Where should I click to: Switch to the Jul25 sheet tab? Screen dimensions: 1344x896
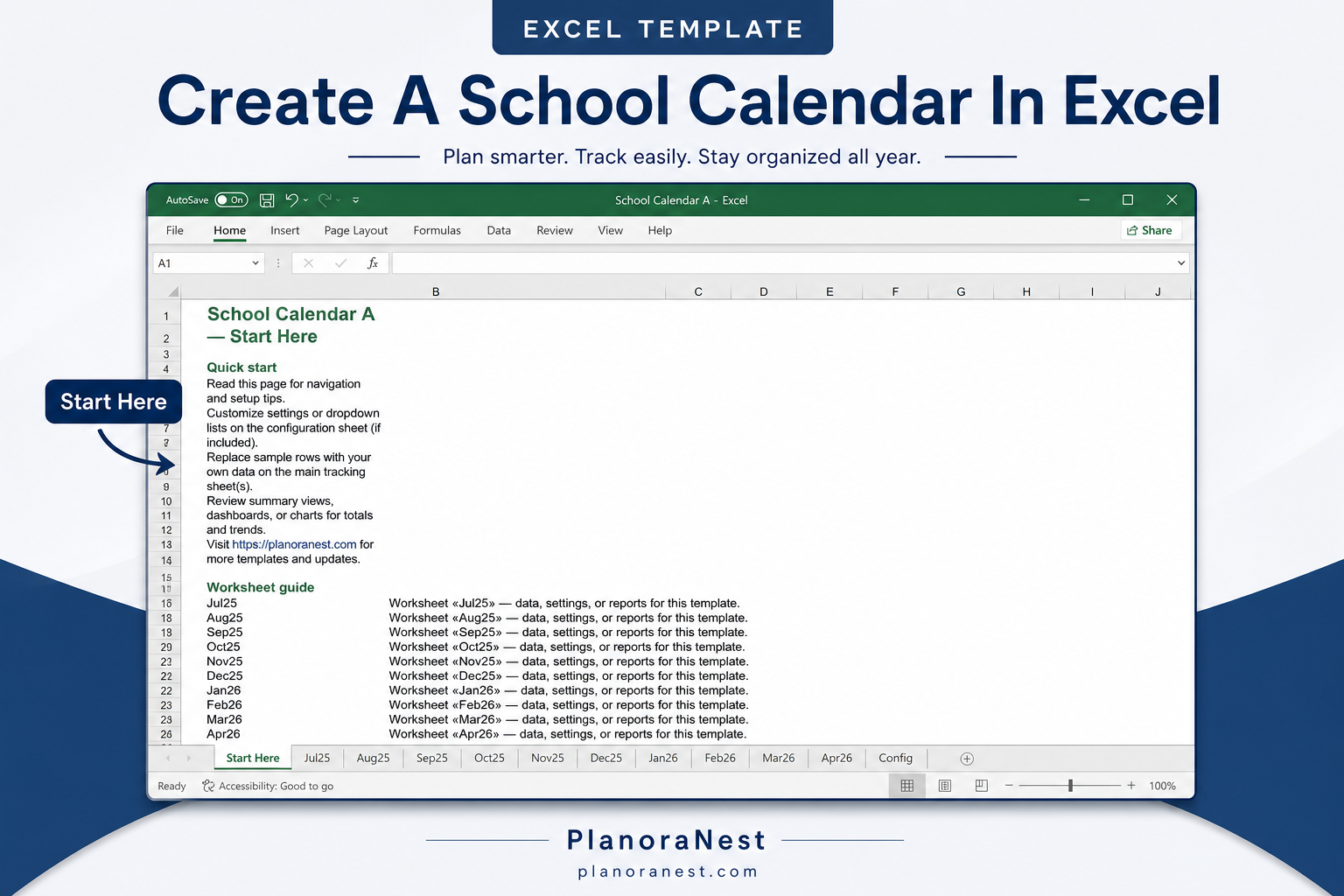[317, 758]
